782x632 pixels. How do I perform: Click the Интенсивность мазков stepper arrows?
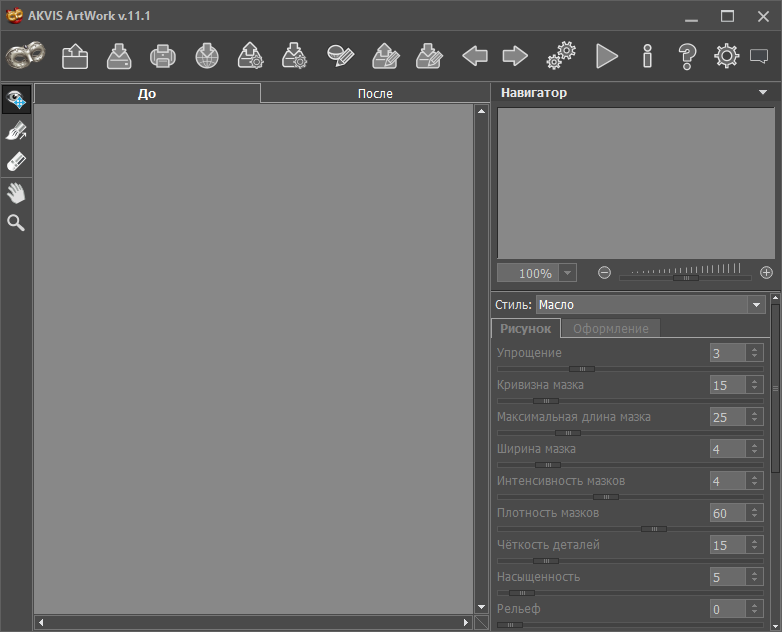click(x=755, y=481)
